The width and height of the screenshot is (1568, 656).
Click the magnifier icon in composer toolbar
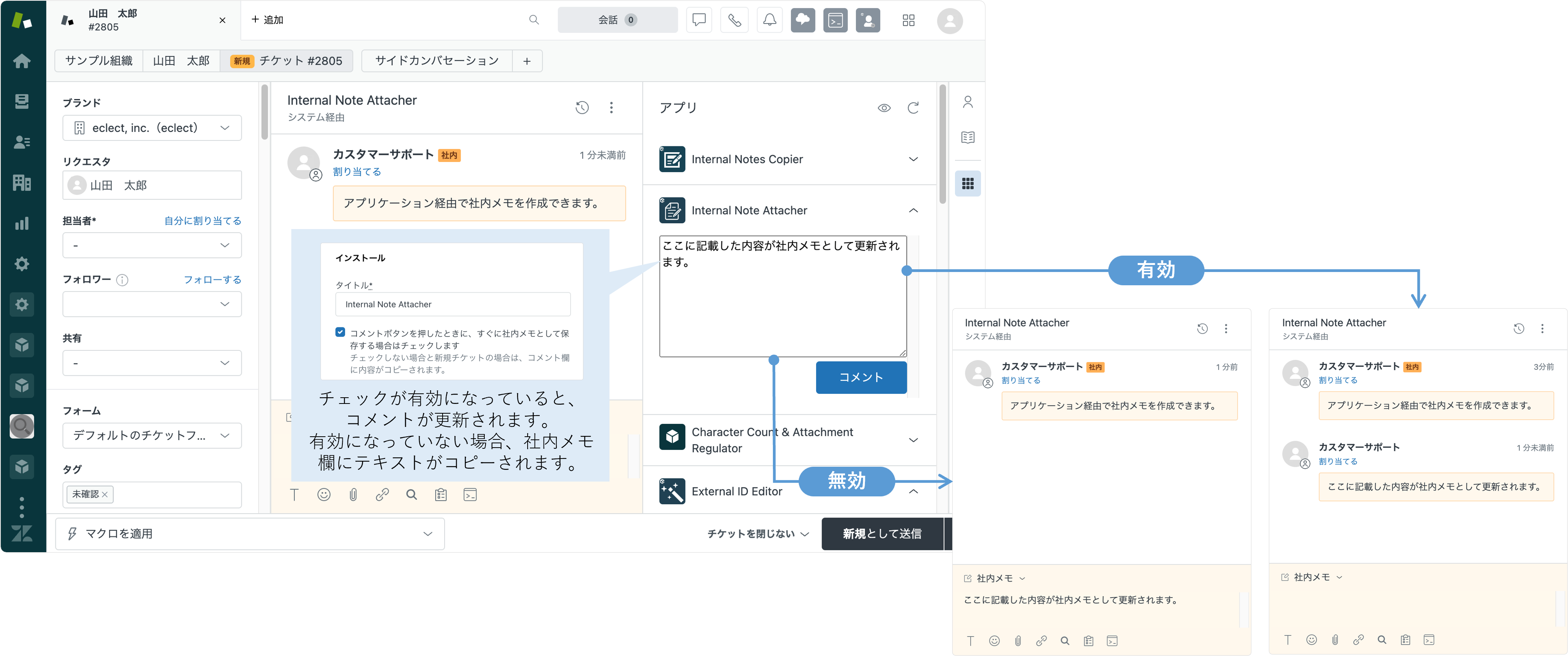(x=411, y=494)
